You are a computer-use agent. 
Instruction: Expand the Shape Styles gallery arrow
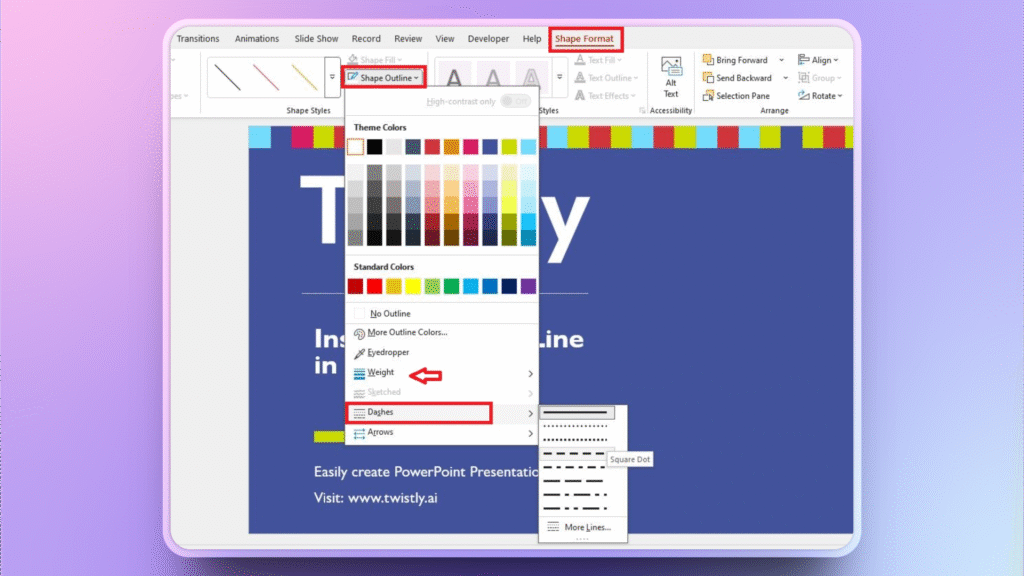332,77
